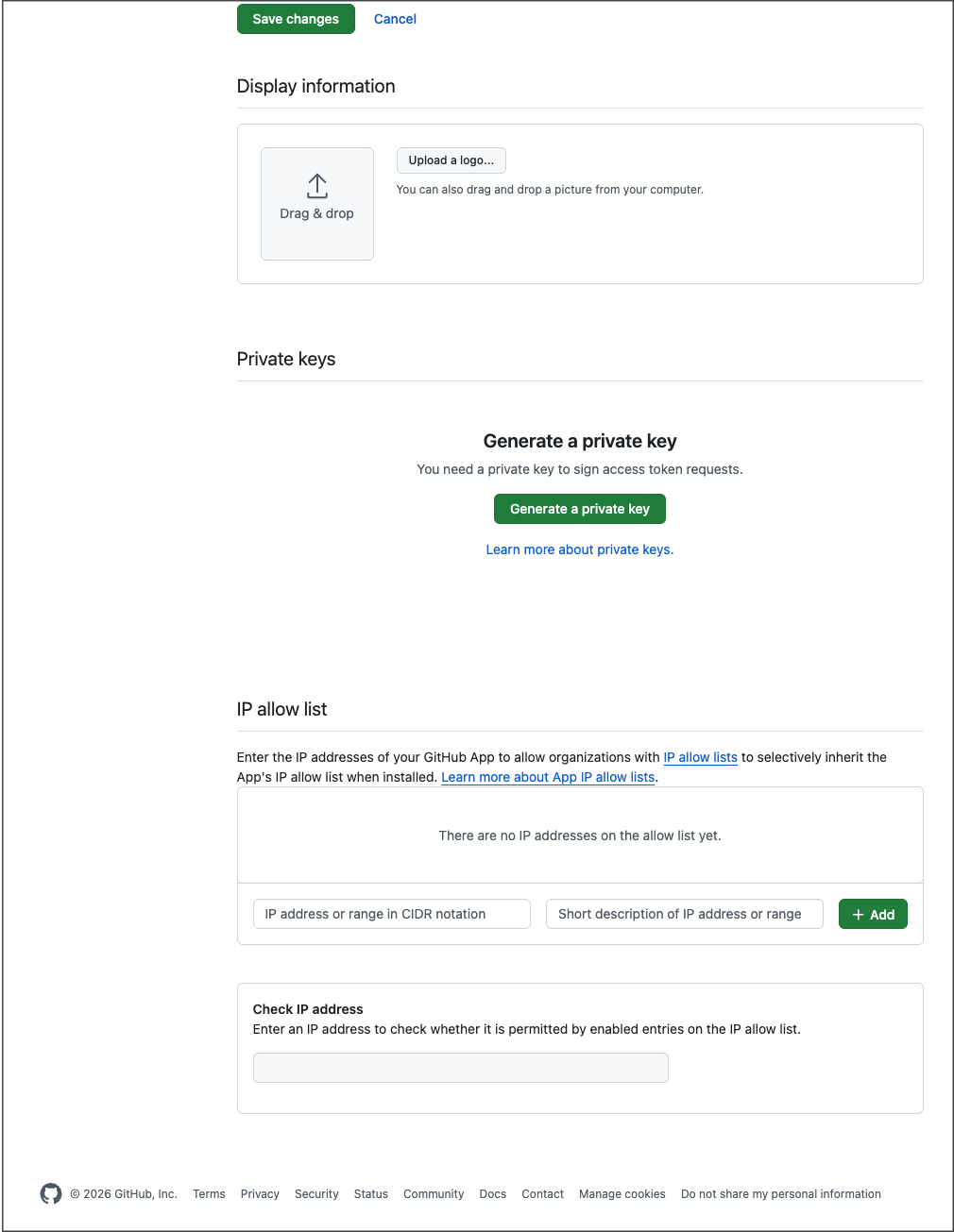Click Manage cookies in the footer
This screenshot has height=1232, width=954.
click(622, 1194)
